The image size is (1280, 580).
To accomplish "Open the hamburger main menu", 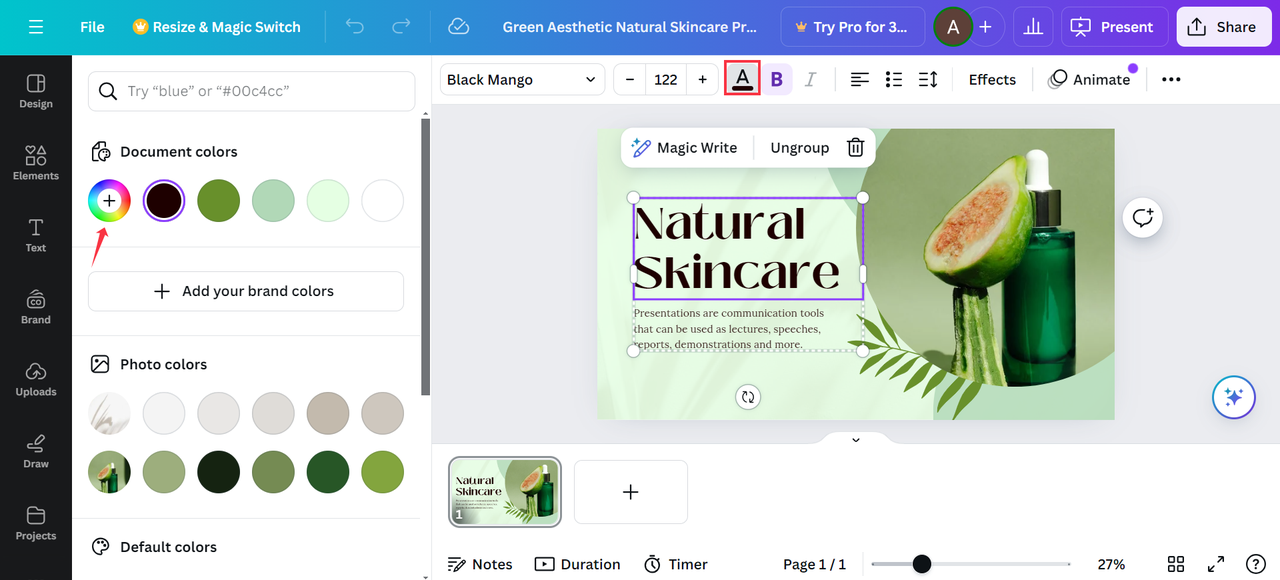I will click(x=36, y=27).
